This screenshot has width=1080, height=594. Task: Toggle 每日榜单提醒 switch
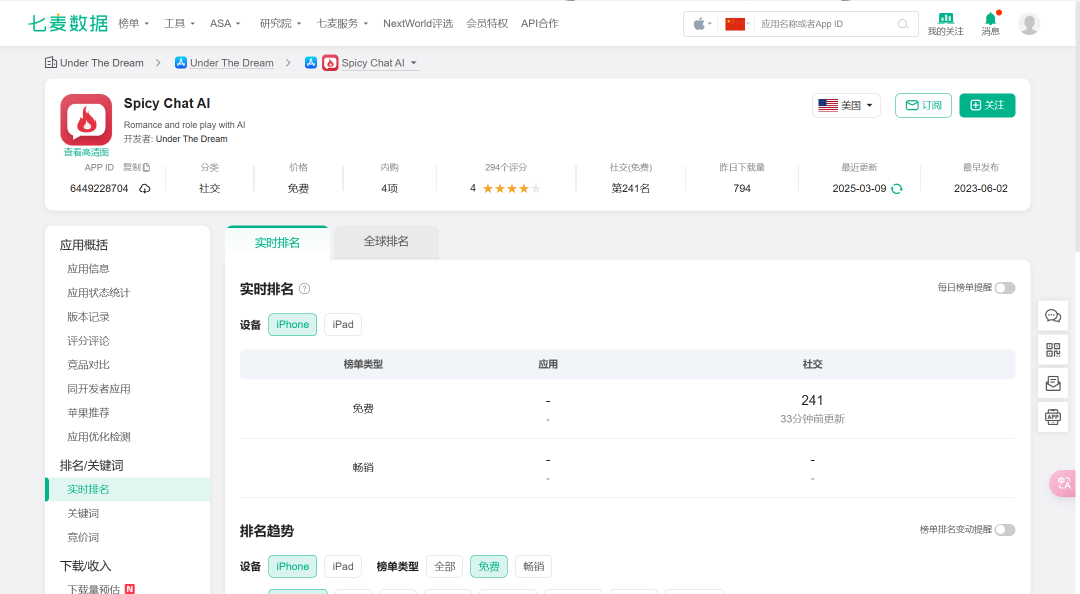(x=1005, y=288)
